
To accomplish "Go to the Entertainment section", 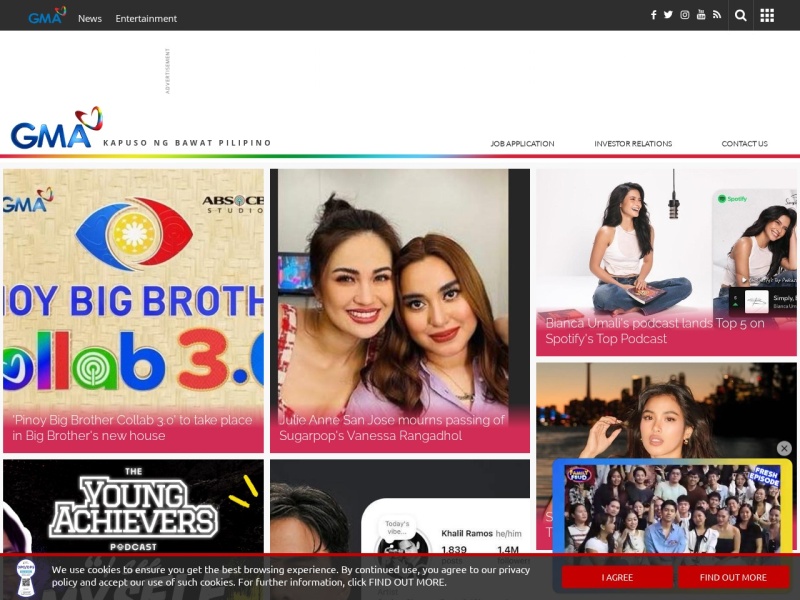I will [146, 18].
